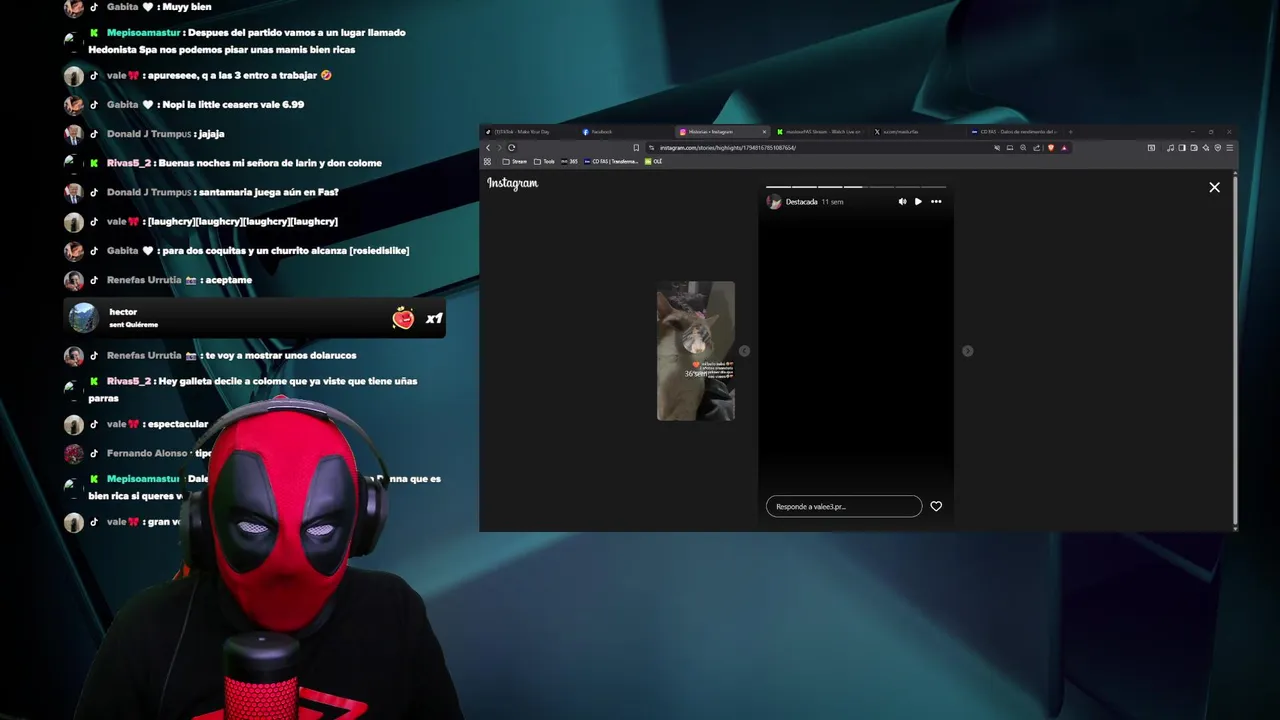Play the paused Instagram story
Image resolution: width=1280 pixels, height=720 pixels.
tap(918, 202)
